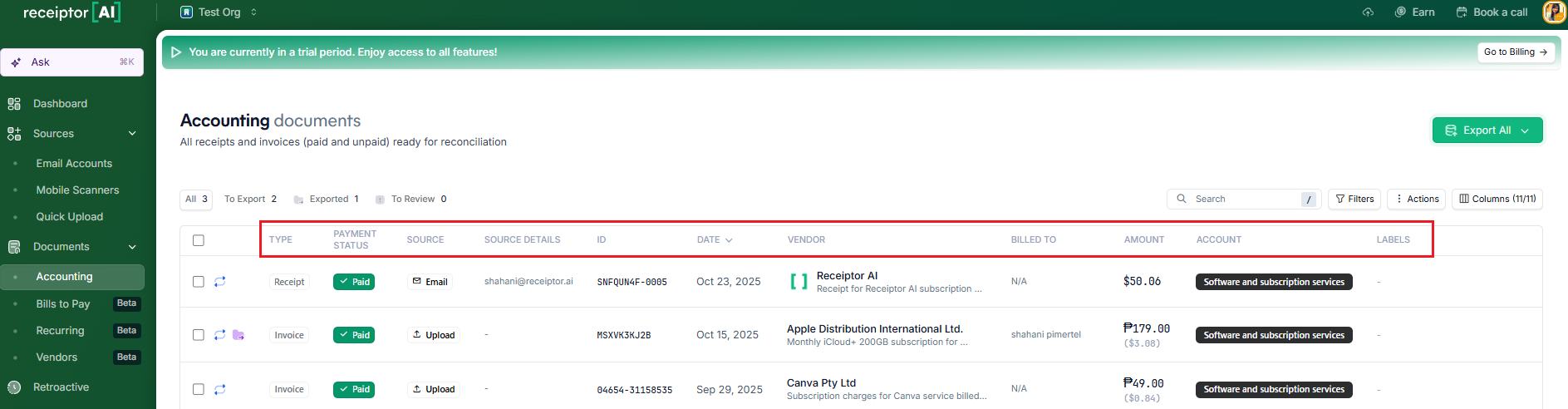Screen dimensions: 1568x409
Task: Click Paid status of Receiptor AI row
Action: (x=354, y=282)
